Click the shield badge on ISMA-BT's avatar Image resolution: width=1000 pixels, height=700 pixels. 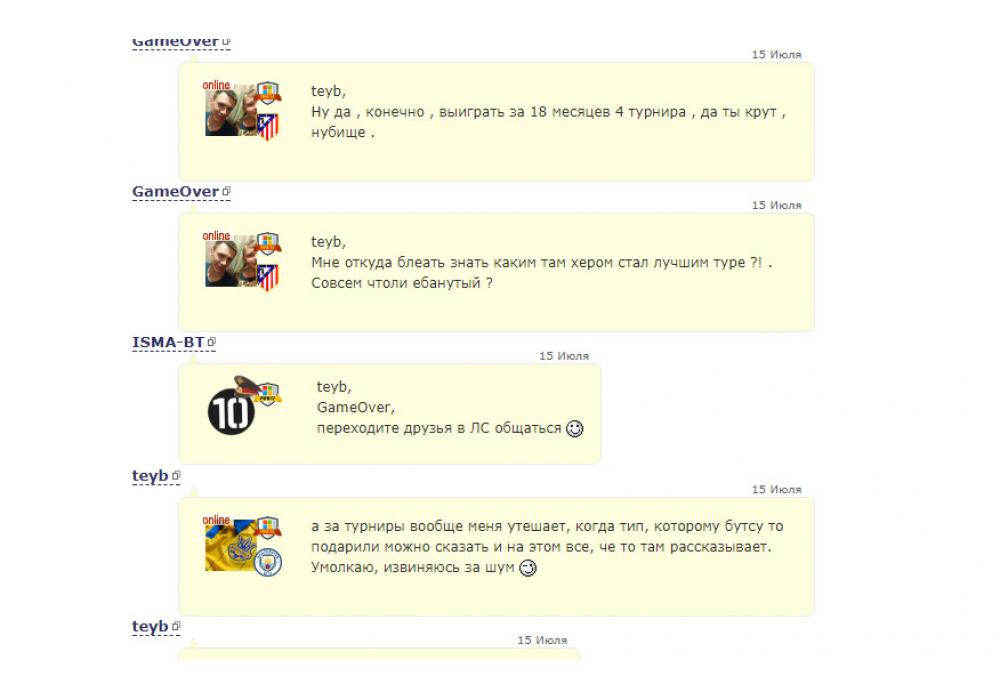click(x=268, y=395)
